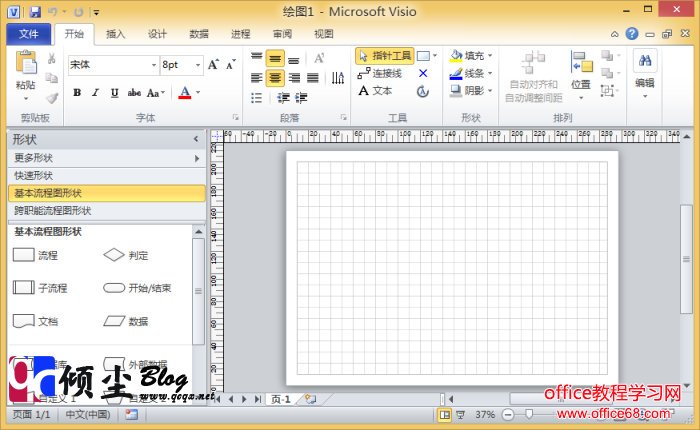700x430 pixels.
Task: Select the Decision diamond shape
Action: [125, 255]
